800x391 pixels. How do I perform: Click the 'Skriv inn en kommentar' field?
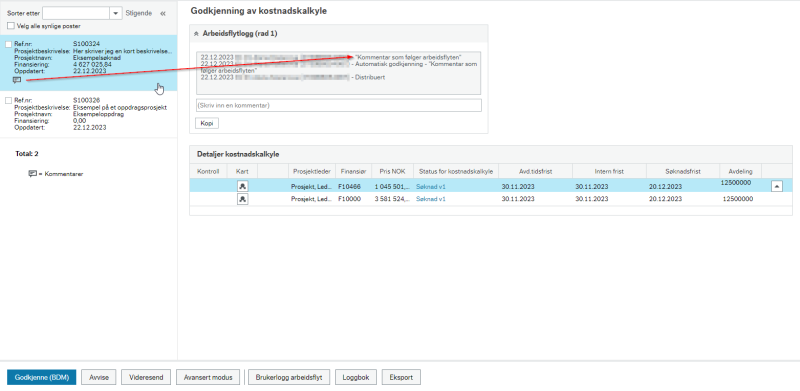click(338, 106)
